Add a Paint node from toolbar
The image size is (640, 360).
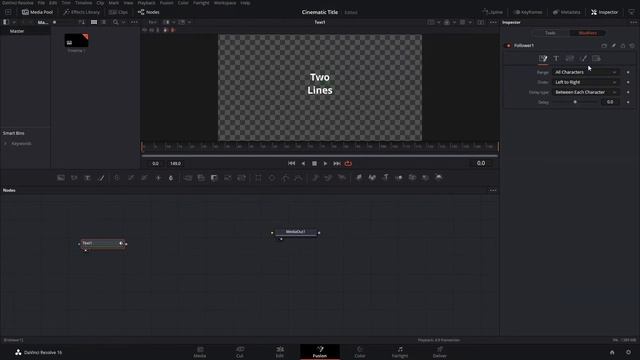[x=101, y=178]
